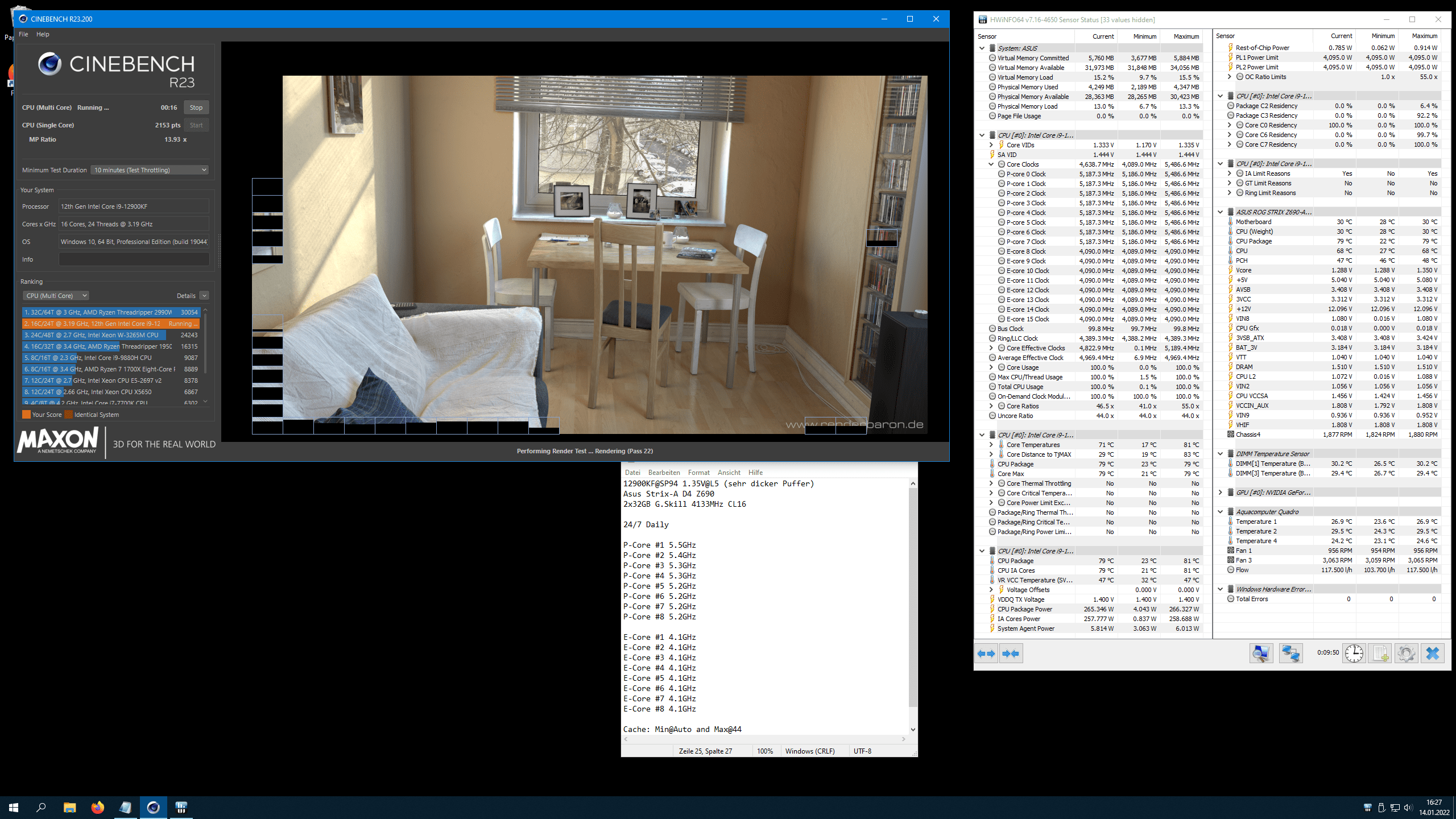This screenshot has width=1456, height=819.
Task: Start logging with the sheet-plus icon
Action: click(1380, 653)
